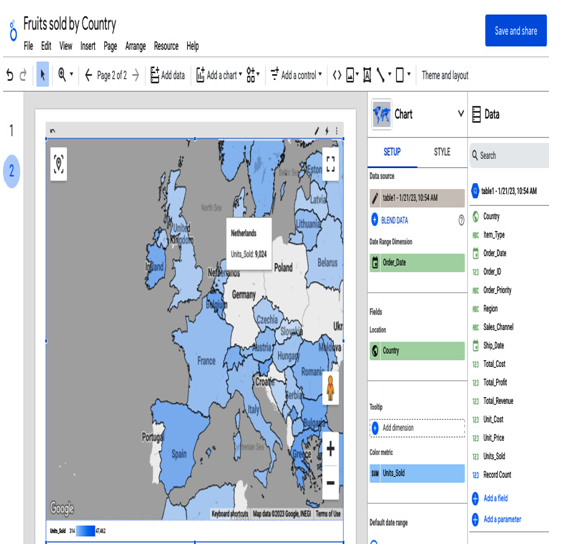The height and width of the screenshot is (548, 563).
Task: Select Order_Date date range dimension field
Action: click(x=417, y=263)
